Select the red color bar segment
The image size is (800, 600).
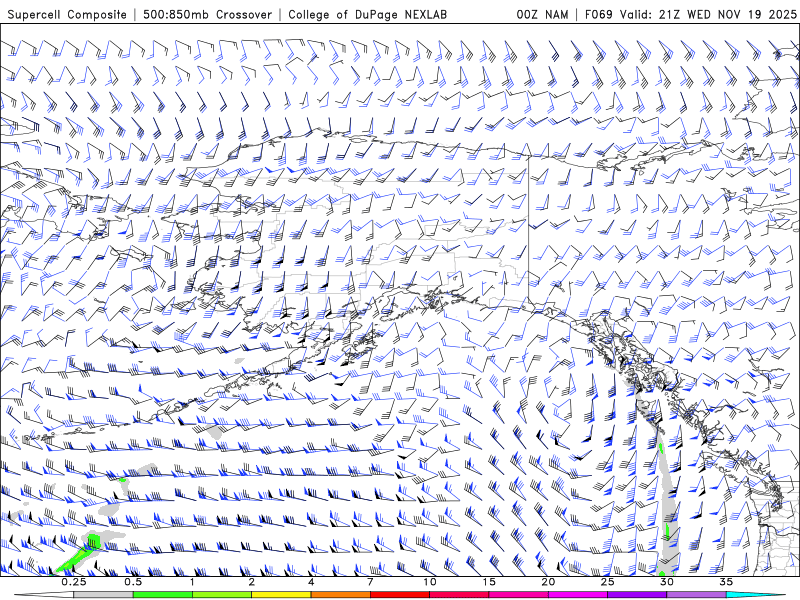click(x=400, y=595)
